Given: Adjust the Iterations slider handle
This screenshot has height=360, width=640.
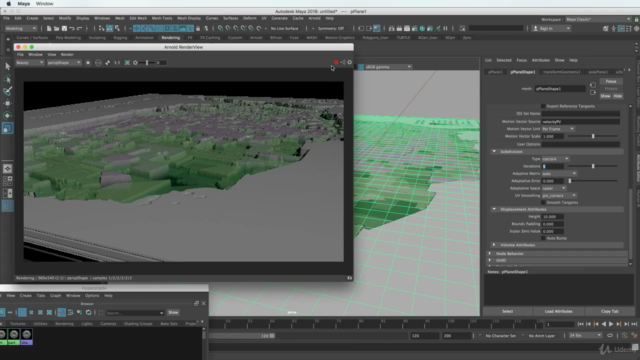Looking at the screenshot, I should click(x=593, y=166).
